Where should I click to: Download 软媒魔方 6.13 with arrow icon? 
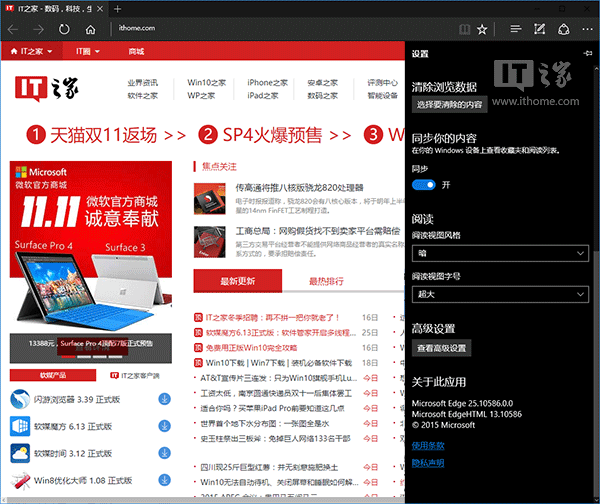click(x=165, y=426)
